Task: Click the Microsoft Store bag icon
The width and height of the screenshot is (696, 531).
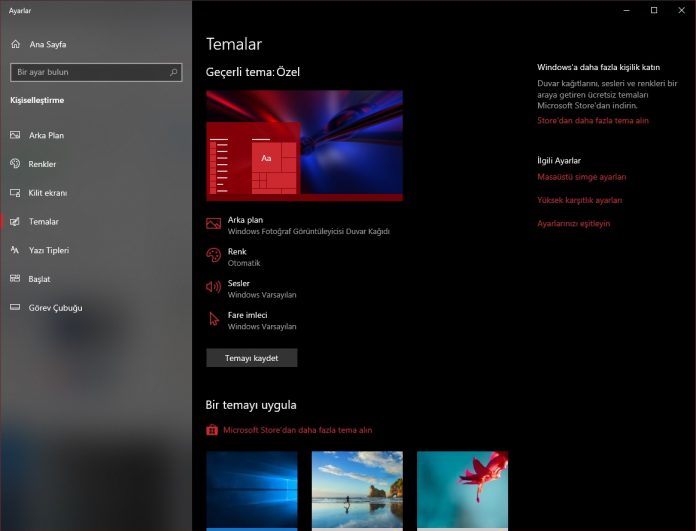Action: coord(212,430)
